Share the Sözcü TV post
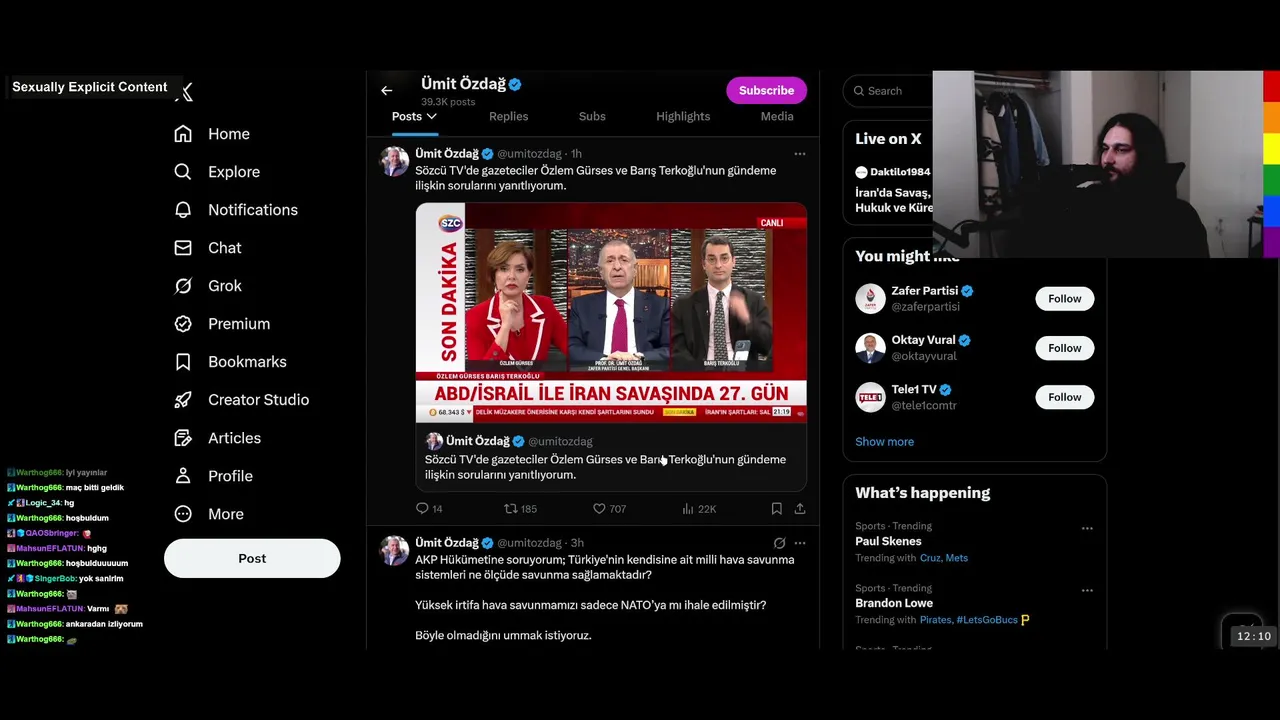The width and height of the screenshot is (1280, 720). pyautogui.click(x=800, y=509)
